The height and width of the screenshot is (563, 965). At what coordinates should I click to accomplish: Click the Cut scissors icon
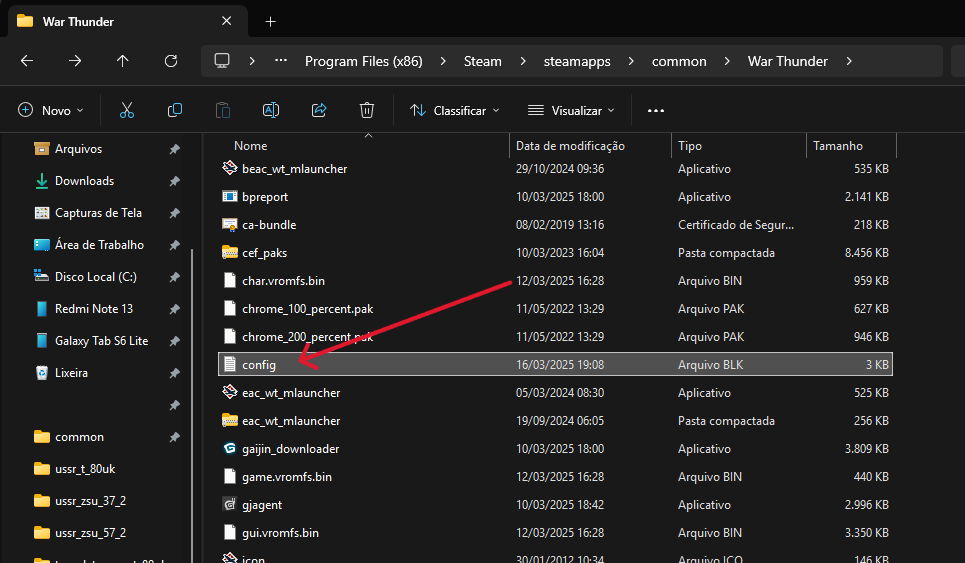coord(127,110)
